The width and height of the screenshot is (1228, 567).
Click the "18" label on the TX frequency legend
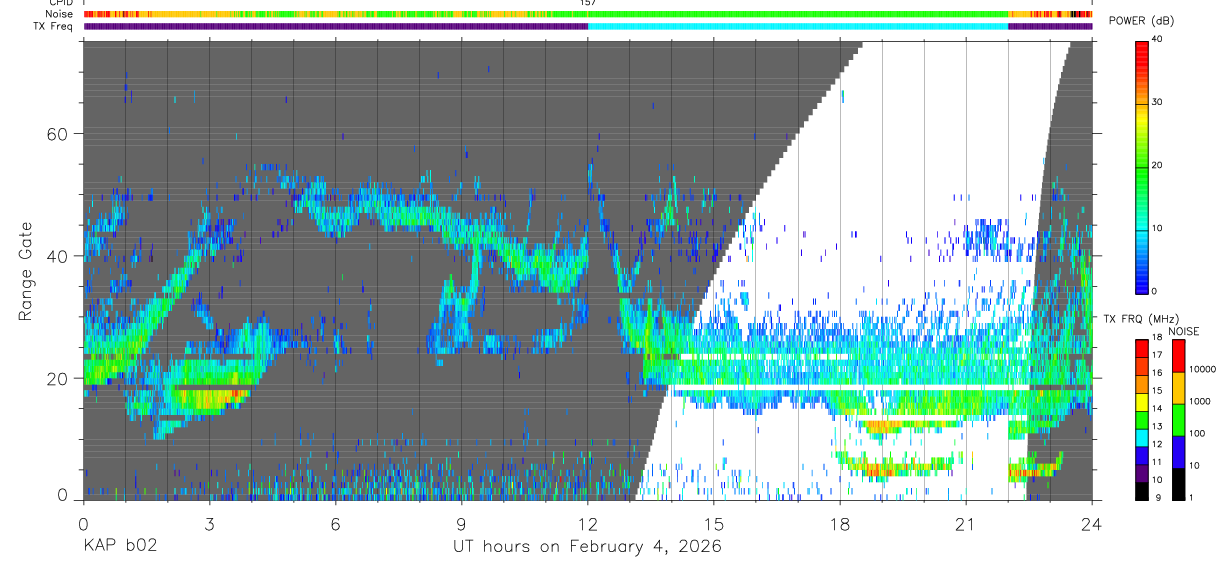click(x=1157, y=339)
